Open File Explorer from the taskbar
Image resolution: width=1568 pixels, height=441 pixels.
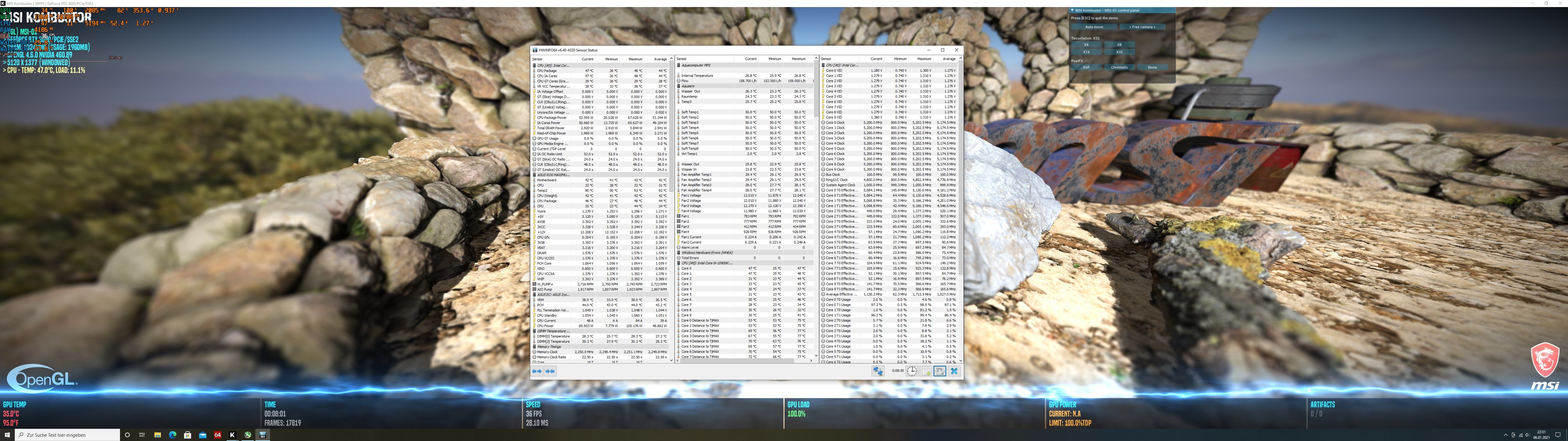(157, 435)
